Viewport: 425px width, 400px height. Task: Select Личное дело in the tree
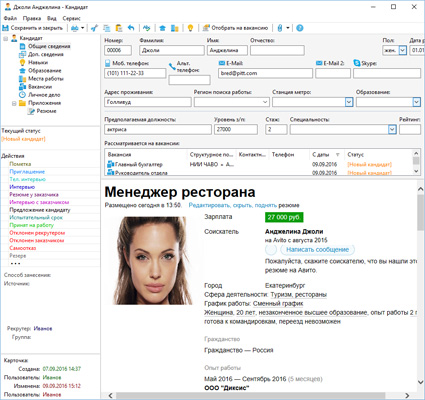coord(44,95)
